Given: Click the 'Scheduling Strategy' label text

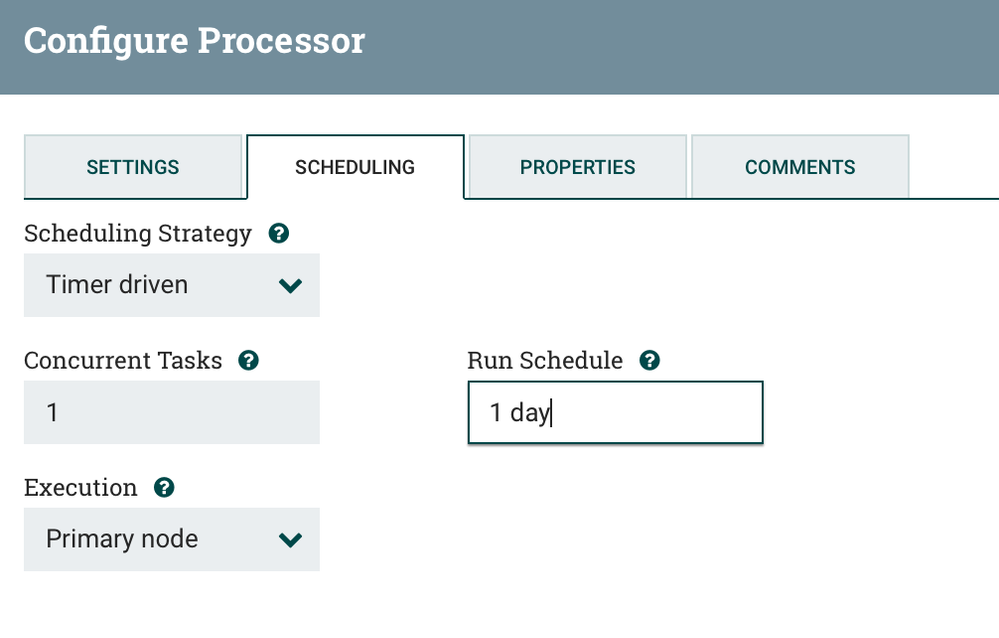Looking at the screenshot, I should [138, 234].
